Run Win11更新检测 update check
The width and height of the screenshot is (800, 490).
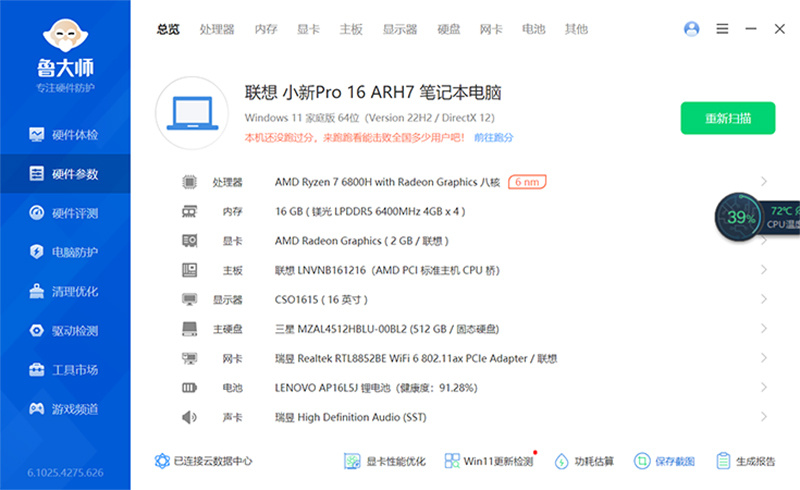pyautogui.click(x=489, y=461)
